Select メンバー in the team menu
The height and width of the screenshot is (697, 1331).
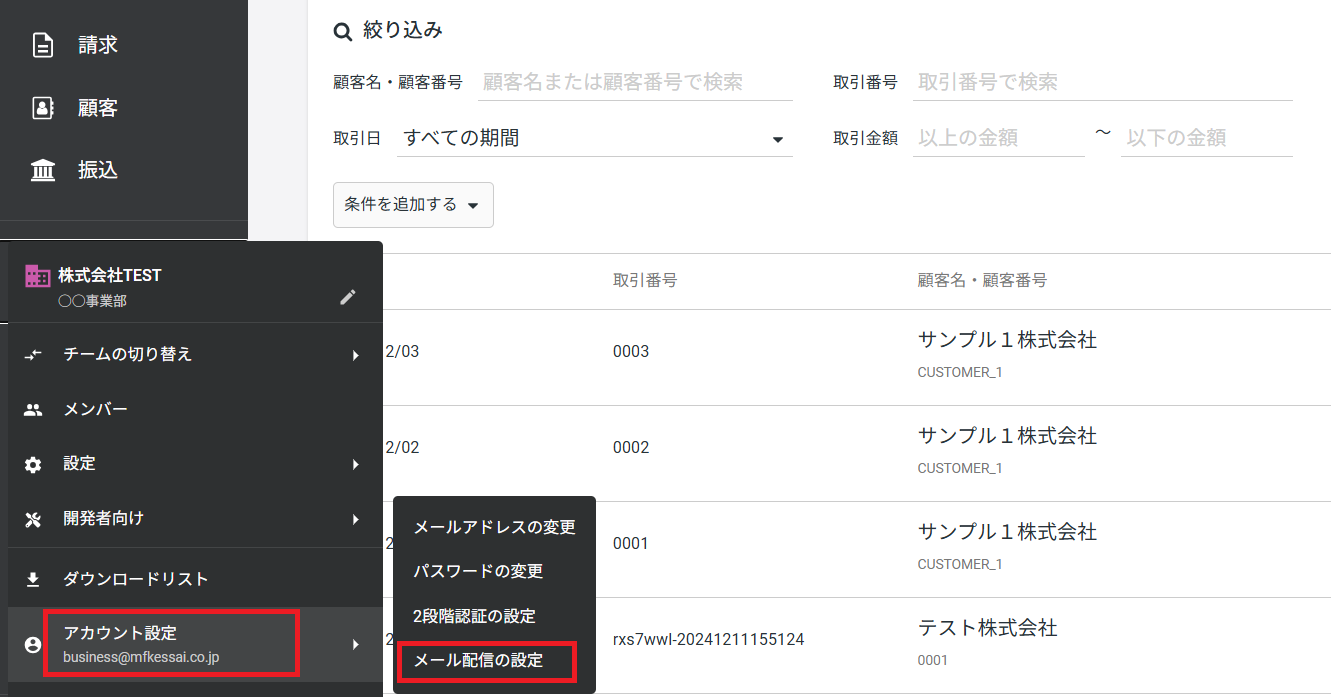[x=195, y=410]
